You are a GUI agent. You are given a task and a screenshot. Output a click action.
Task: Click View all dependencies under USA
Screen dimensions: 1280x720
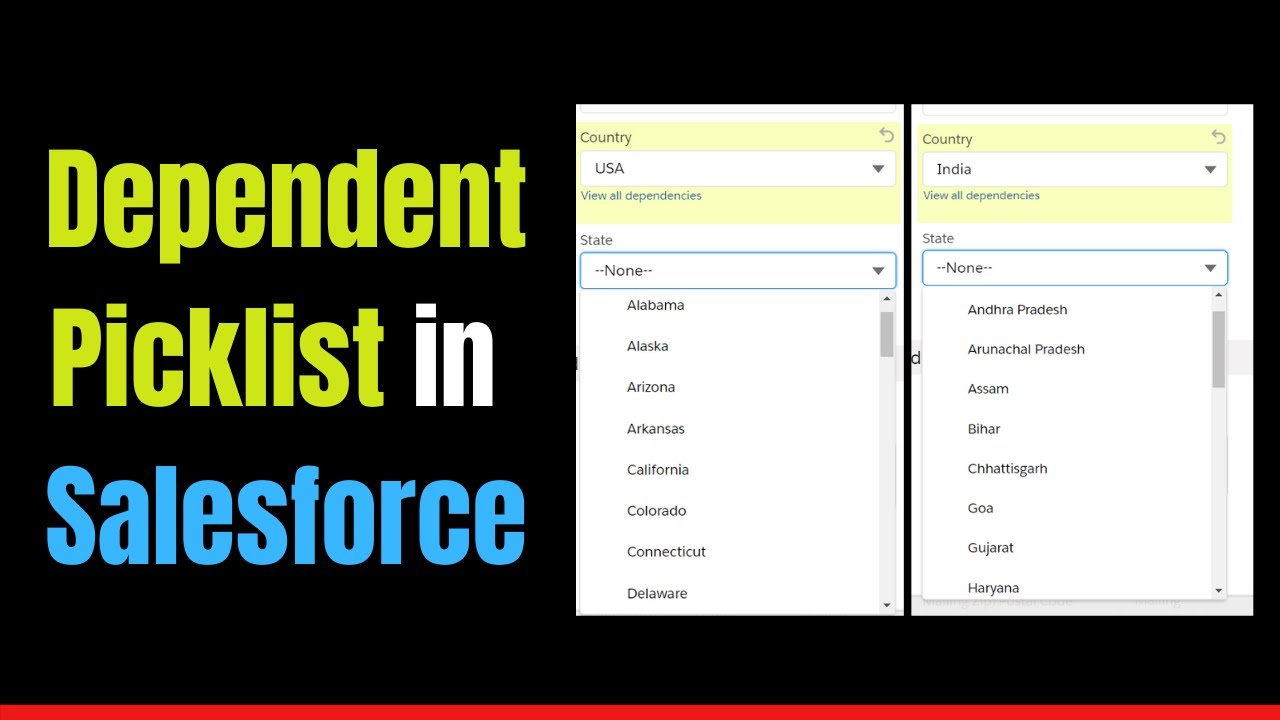tap(641, 196)
